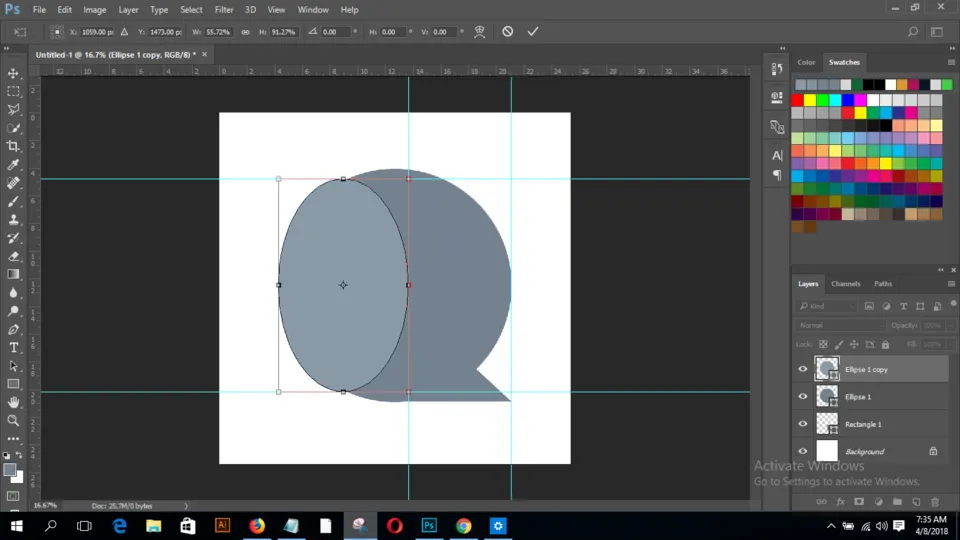Viewport: 960px width, 540px height.
Task: Open the Layers panel menu
Action: coord(951,284)
